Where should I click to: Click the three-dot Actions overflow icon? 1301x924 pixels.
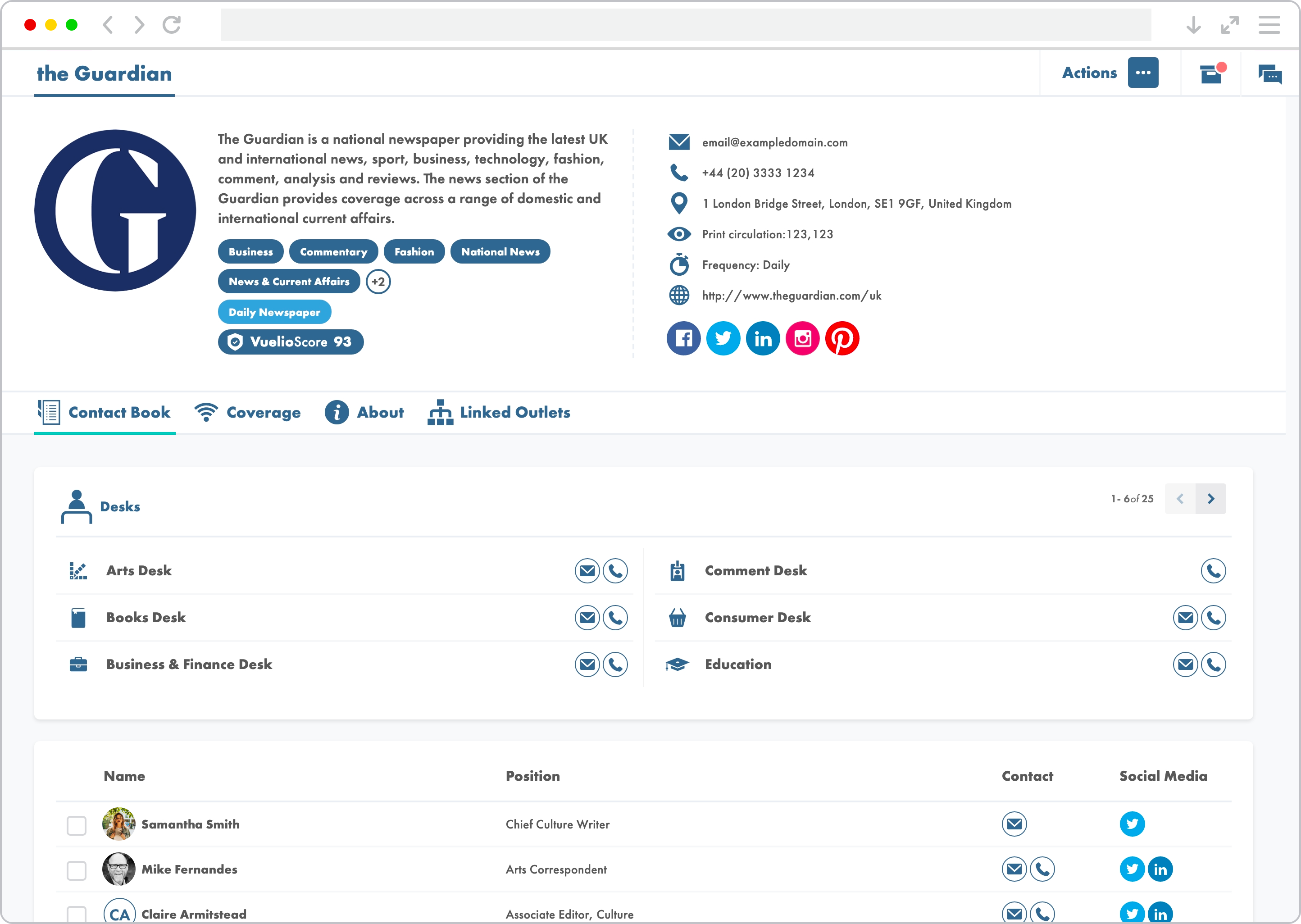tap(1143, 72)
